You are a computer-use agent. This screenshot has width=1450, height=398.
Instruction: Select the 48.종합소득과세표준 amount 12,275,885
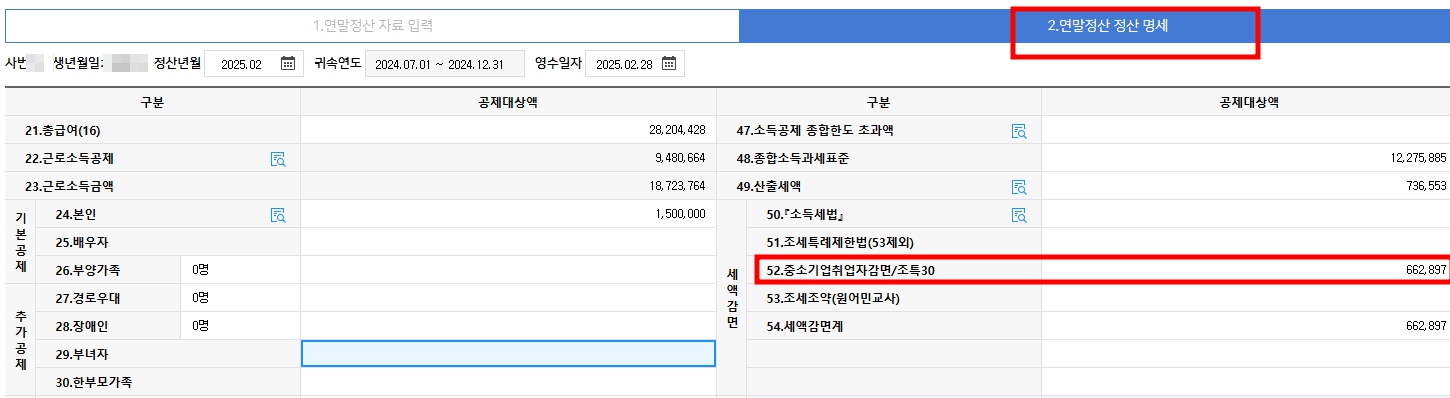coord(1417,159)
